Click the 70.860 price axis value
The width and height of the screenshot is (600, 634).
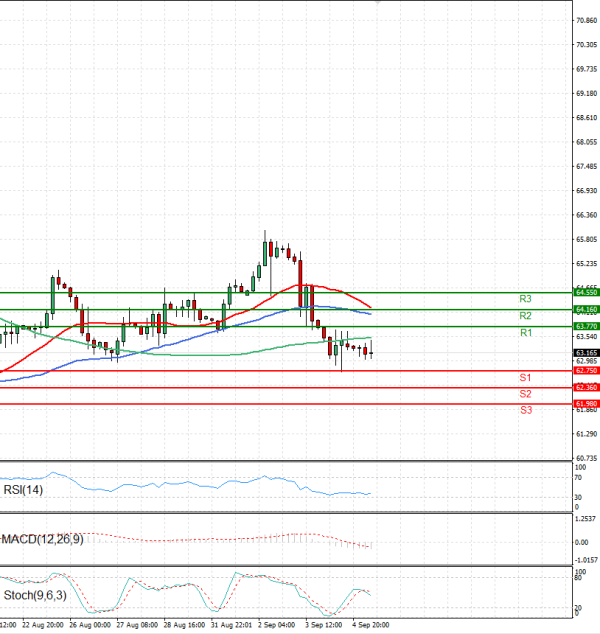coord(586,20)
